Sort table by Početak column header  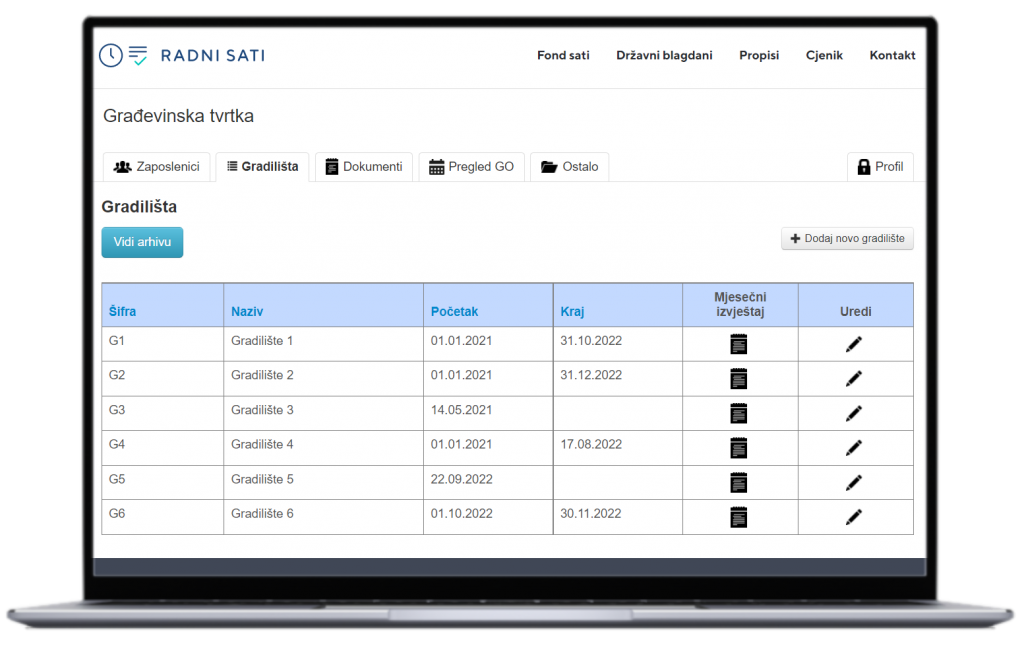point(454,312)
